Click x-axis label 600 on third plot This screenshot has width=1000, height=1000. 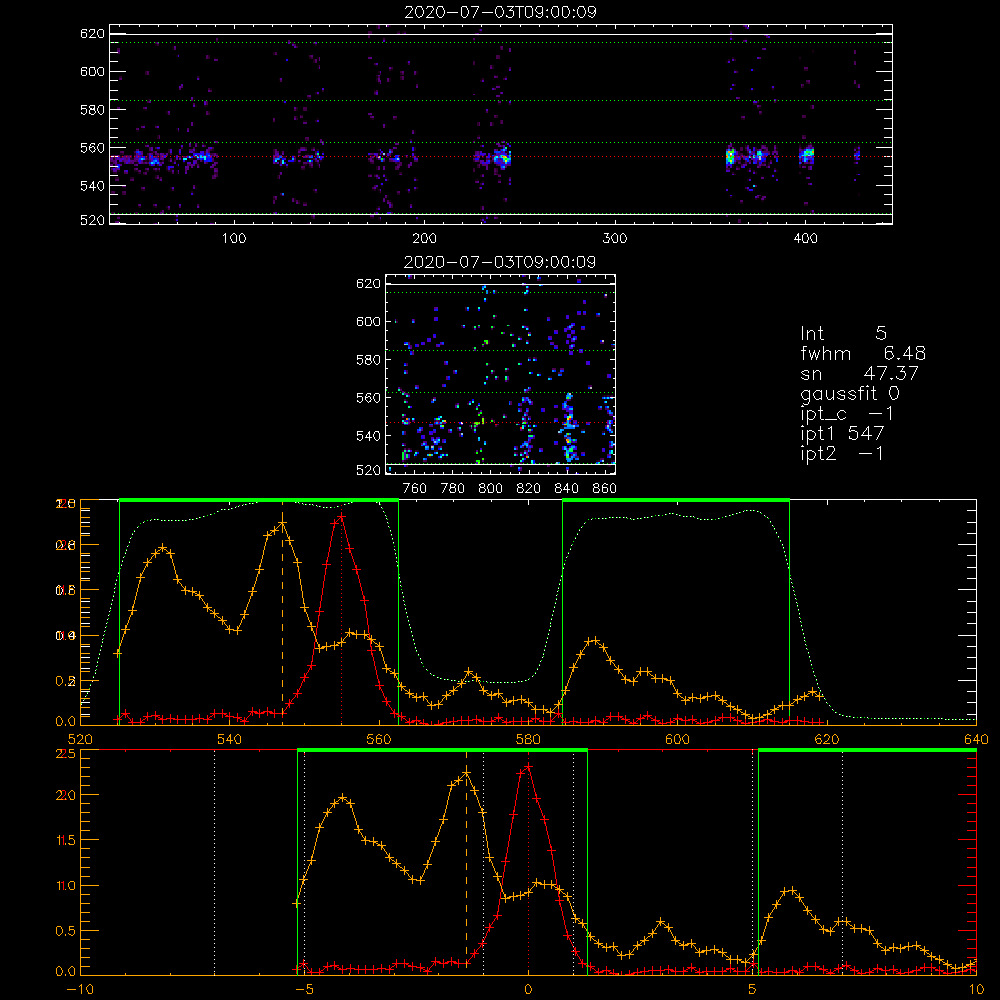pyautogui.click(x=677, y=740)
